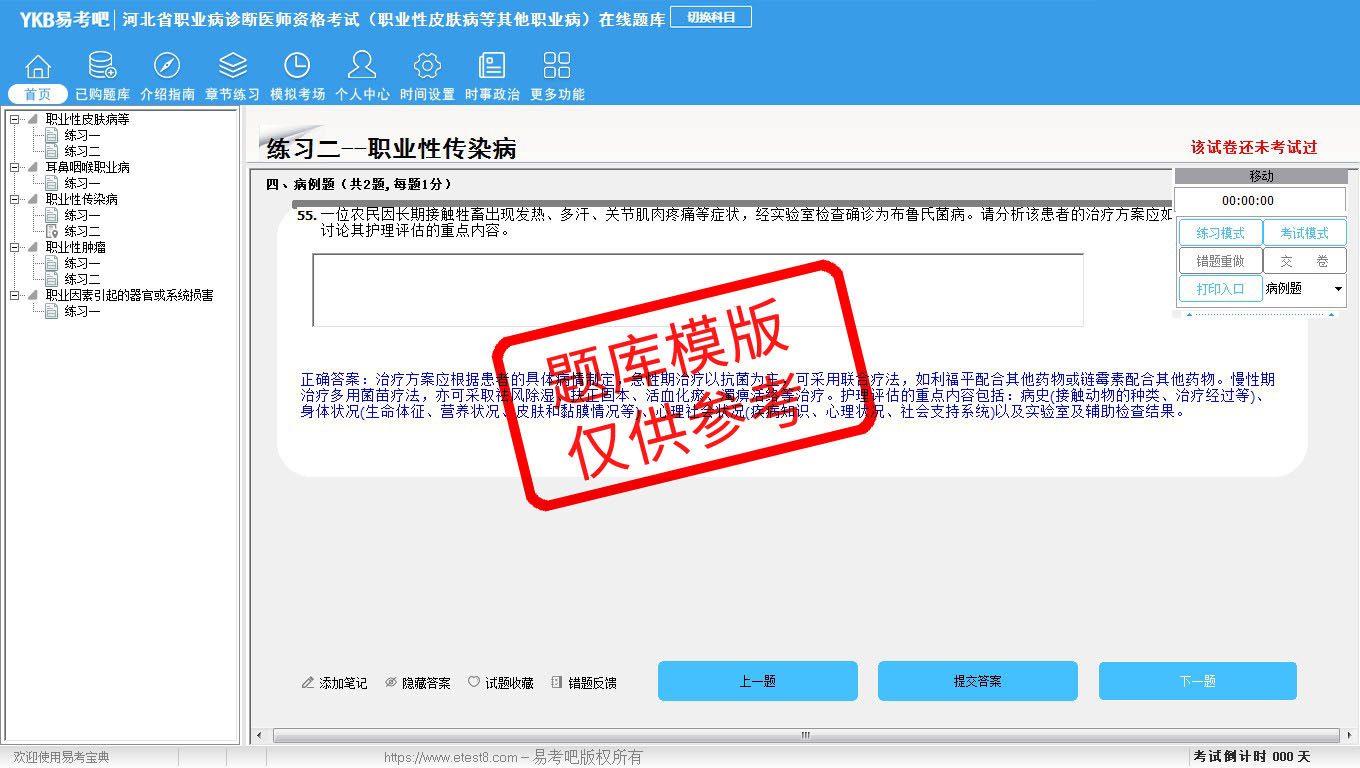
Task: Click the horizontal scrollbar left arrow
Action: point(260,735)
